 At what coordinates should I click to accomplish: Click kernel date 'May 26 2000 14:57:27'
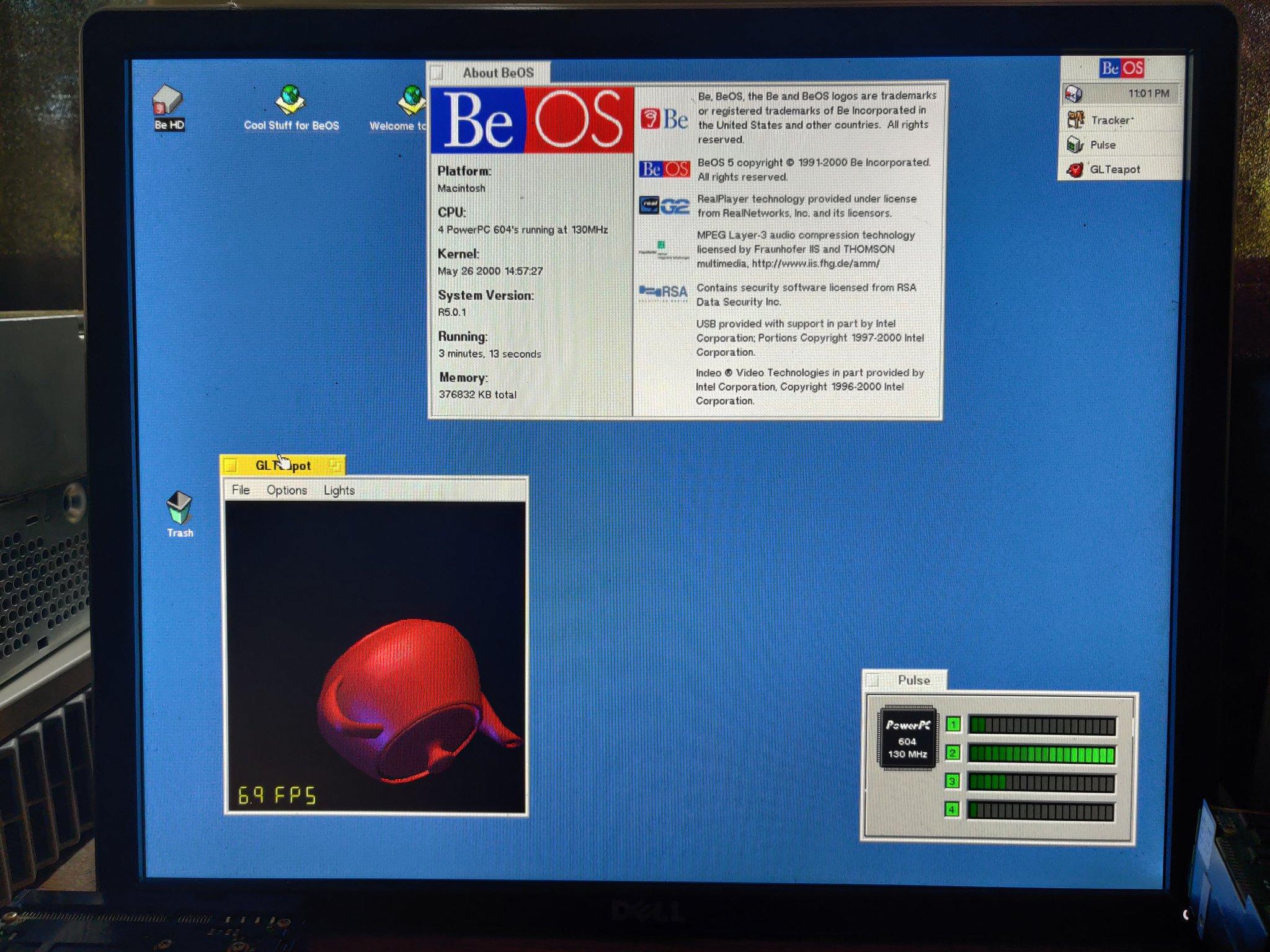[490, 271]
